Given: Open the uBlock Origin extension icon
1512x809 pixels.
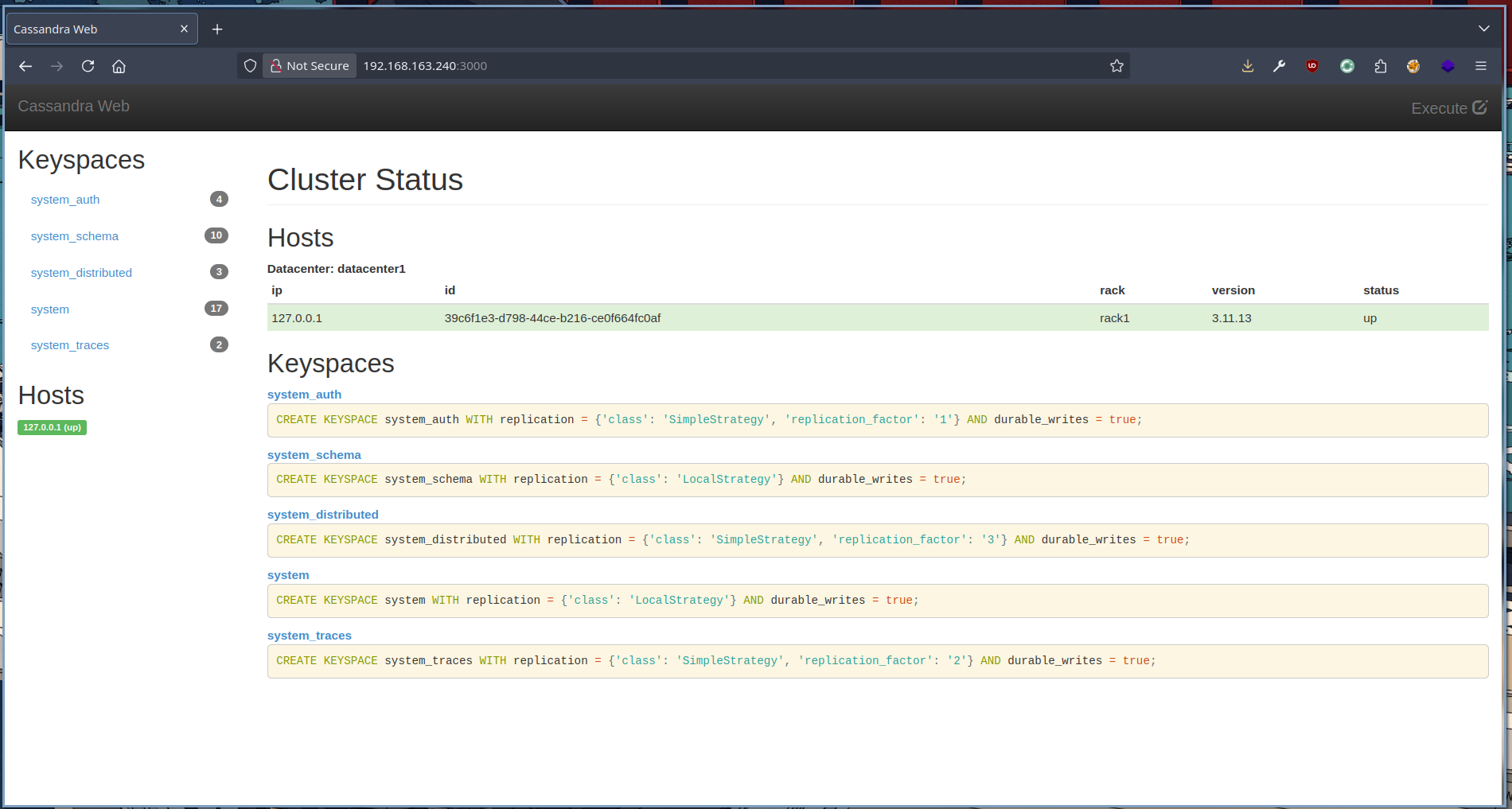Looking at the screenshot, I should click(x=1312, y=66).
